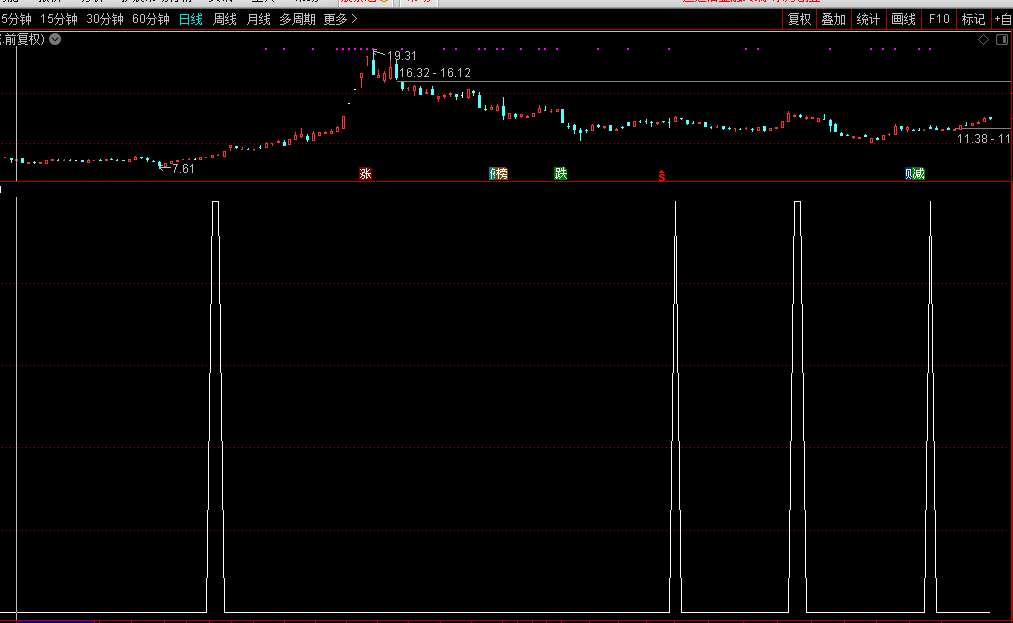Toggle the side panel icon at top right
This screenshot has height=623, width=1013.
click(x=1001, y=40)
